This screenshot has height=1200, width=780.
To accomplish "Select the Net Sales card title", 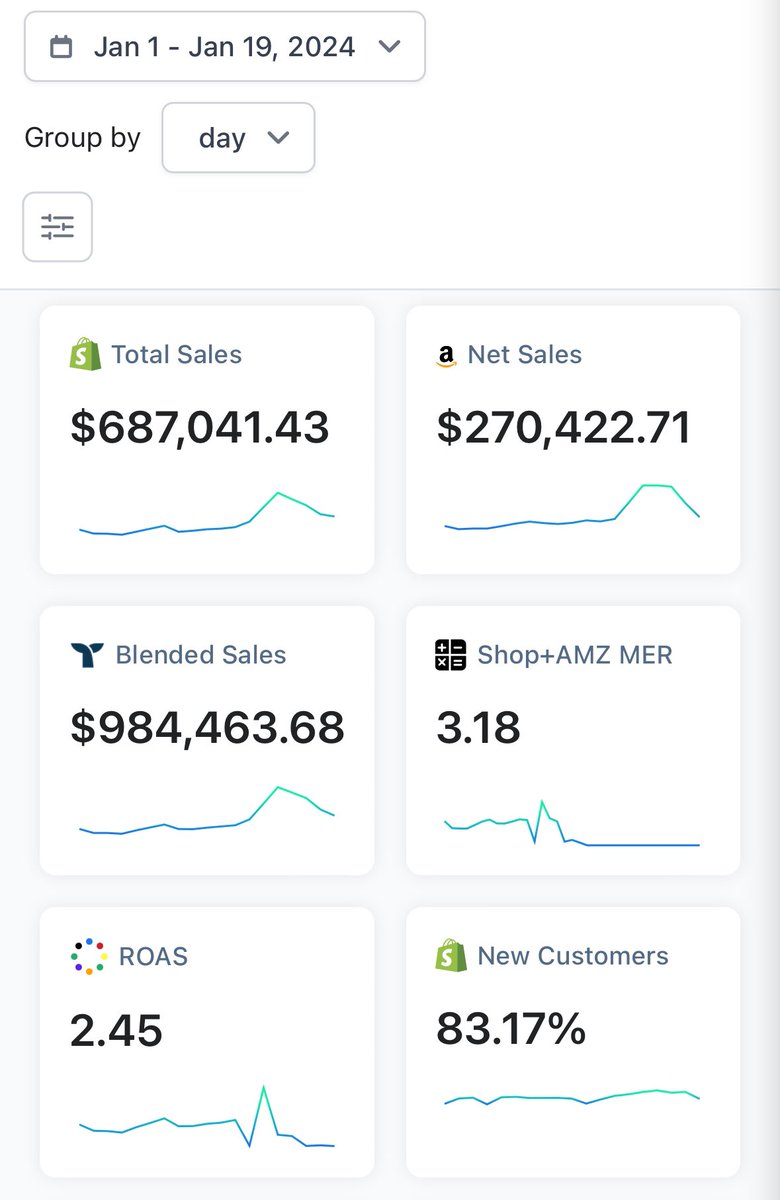I will (x=525, y=354).
